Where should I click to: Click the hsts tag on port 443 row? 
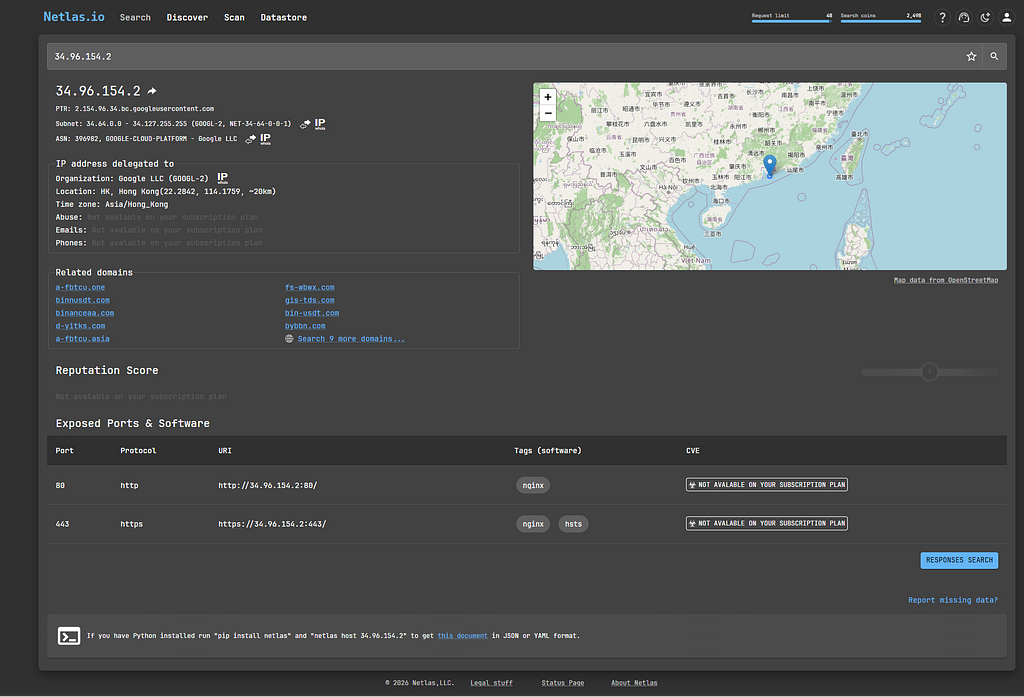[573, 524]
